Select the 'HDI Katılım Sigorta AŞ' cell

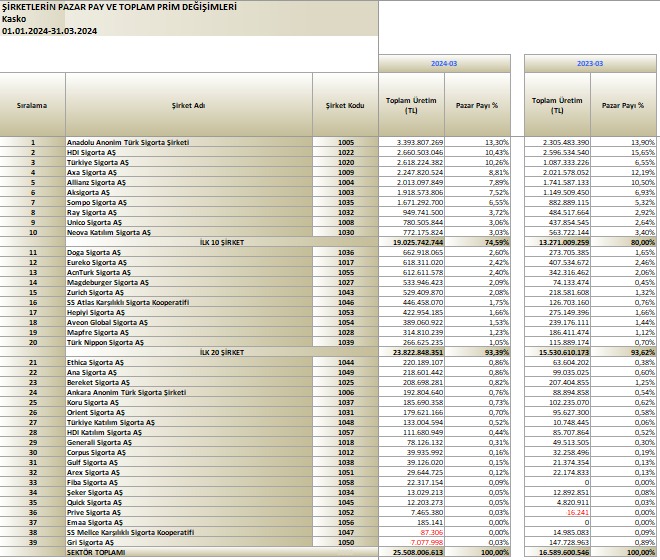(189, 432)
